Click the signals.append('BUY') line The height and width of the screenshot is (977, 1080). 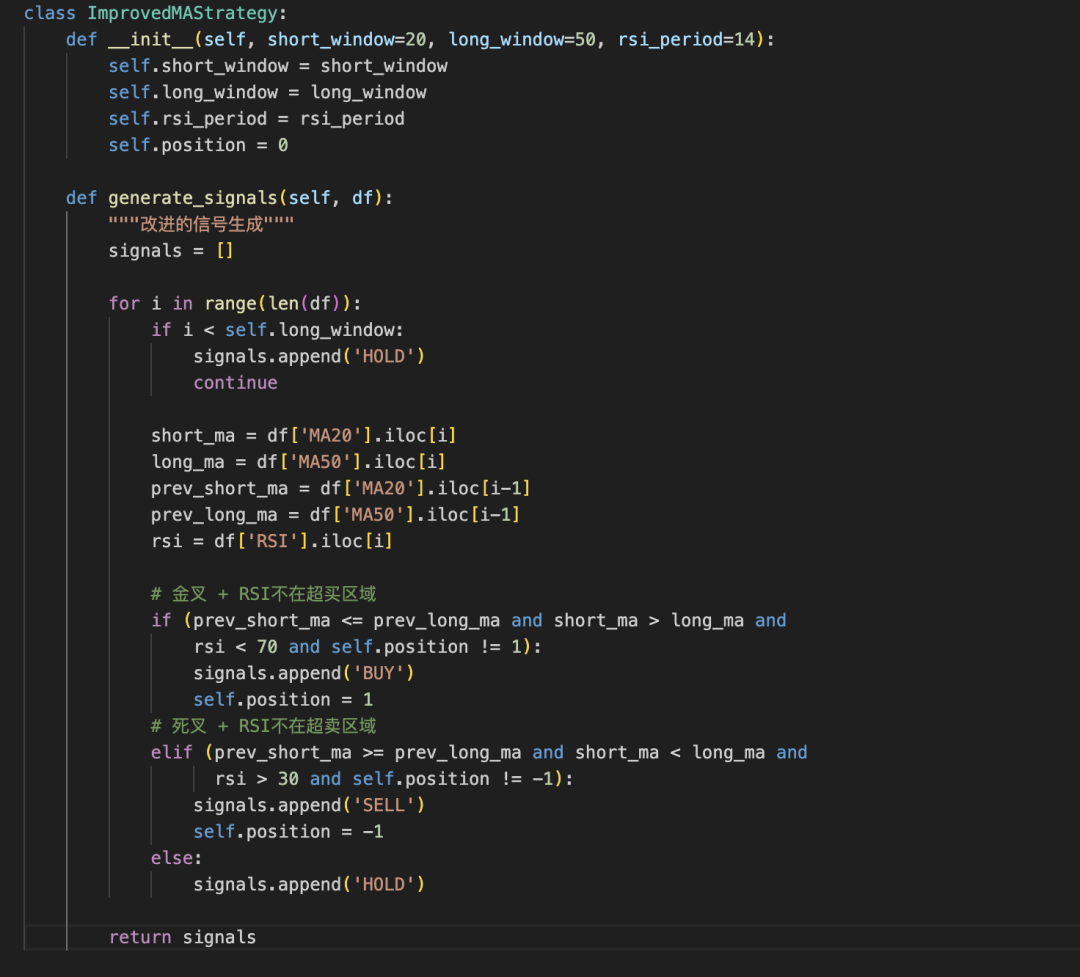coord(304,673)
